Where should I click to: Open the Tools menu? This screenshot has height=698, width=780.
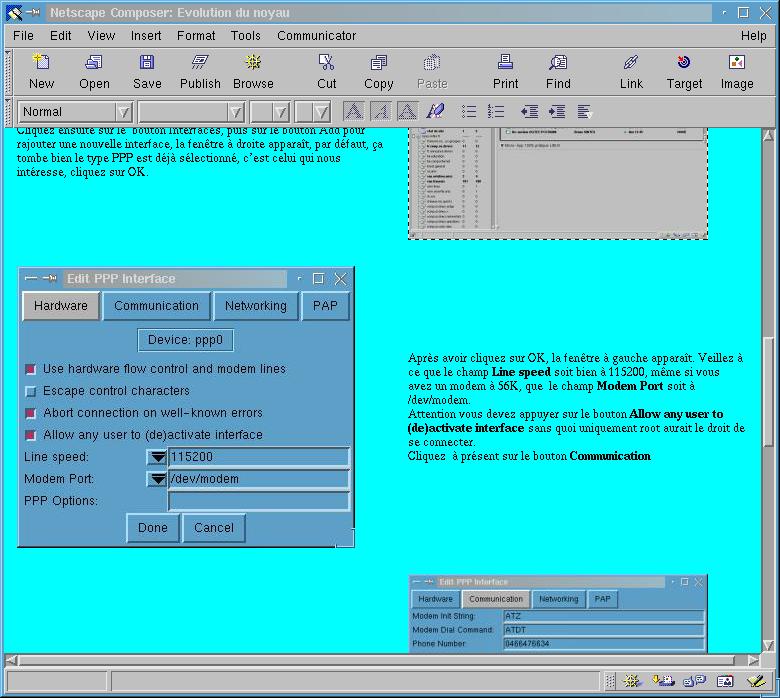[x=245, y=36]
